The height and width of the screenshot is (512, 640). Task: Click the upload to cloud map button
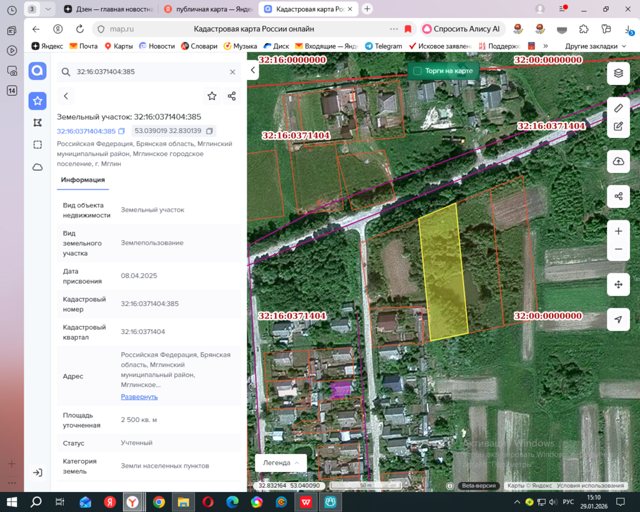tap(618, 161)
